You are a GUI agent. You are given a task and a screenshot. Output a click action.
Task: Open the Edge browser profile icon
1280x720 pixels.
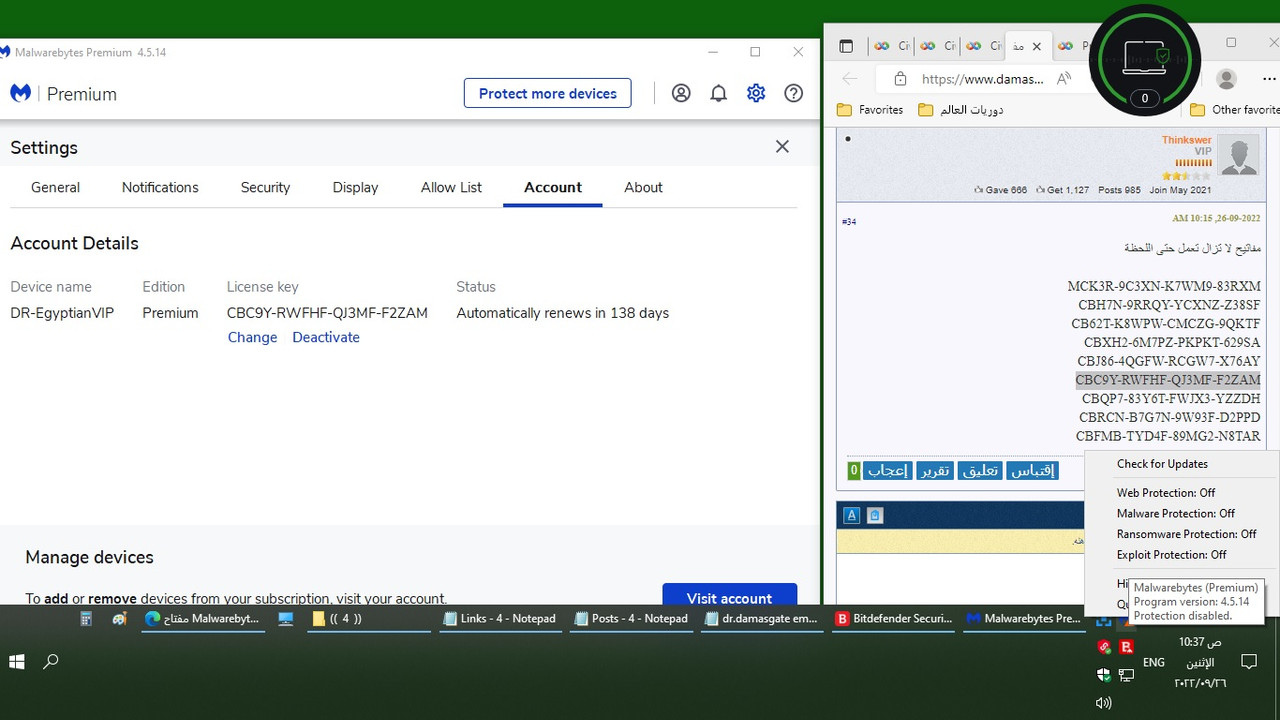[x=1225, y=78]
